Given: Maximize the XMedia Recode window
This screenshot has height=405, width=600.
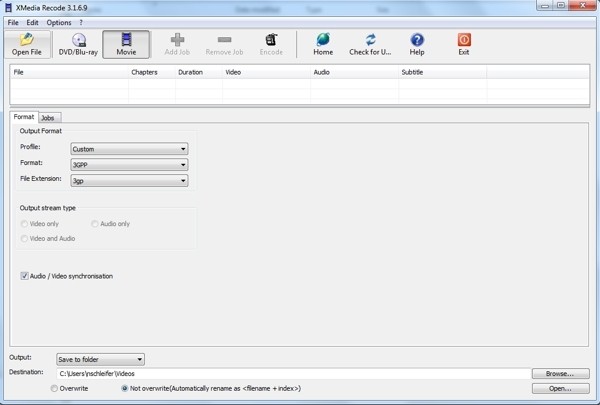Looking at the screenshot, I should tap(561, 5).
